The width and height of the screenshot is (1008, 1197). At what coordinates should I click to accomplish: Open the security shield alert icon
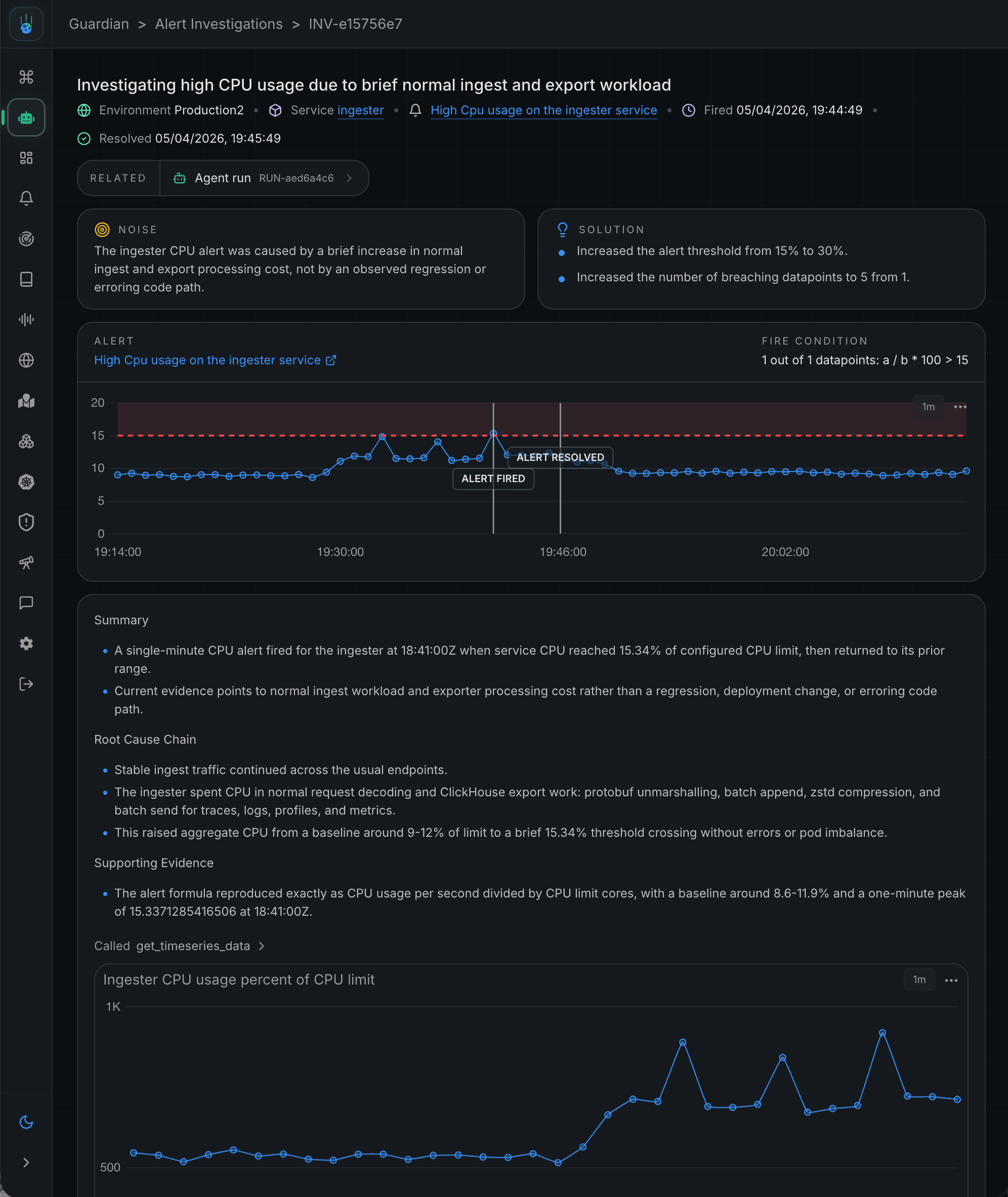[x=26, y=522]
